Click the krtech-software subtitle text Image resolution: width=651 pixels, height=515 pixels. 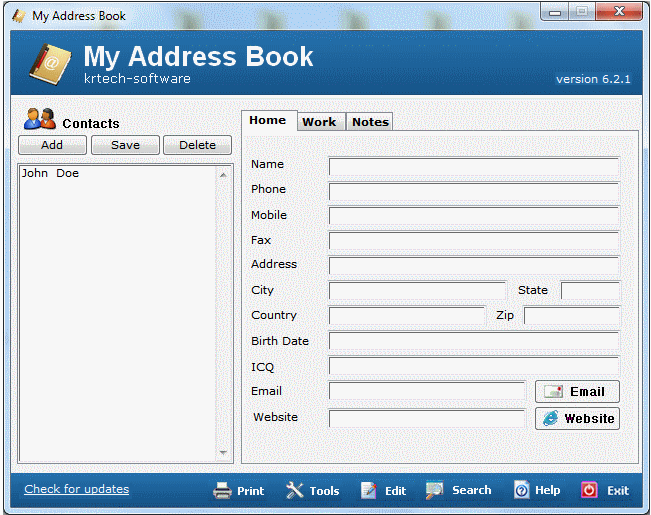pyautogui.click(x=137, y=78)
